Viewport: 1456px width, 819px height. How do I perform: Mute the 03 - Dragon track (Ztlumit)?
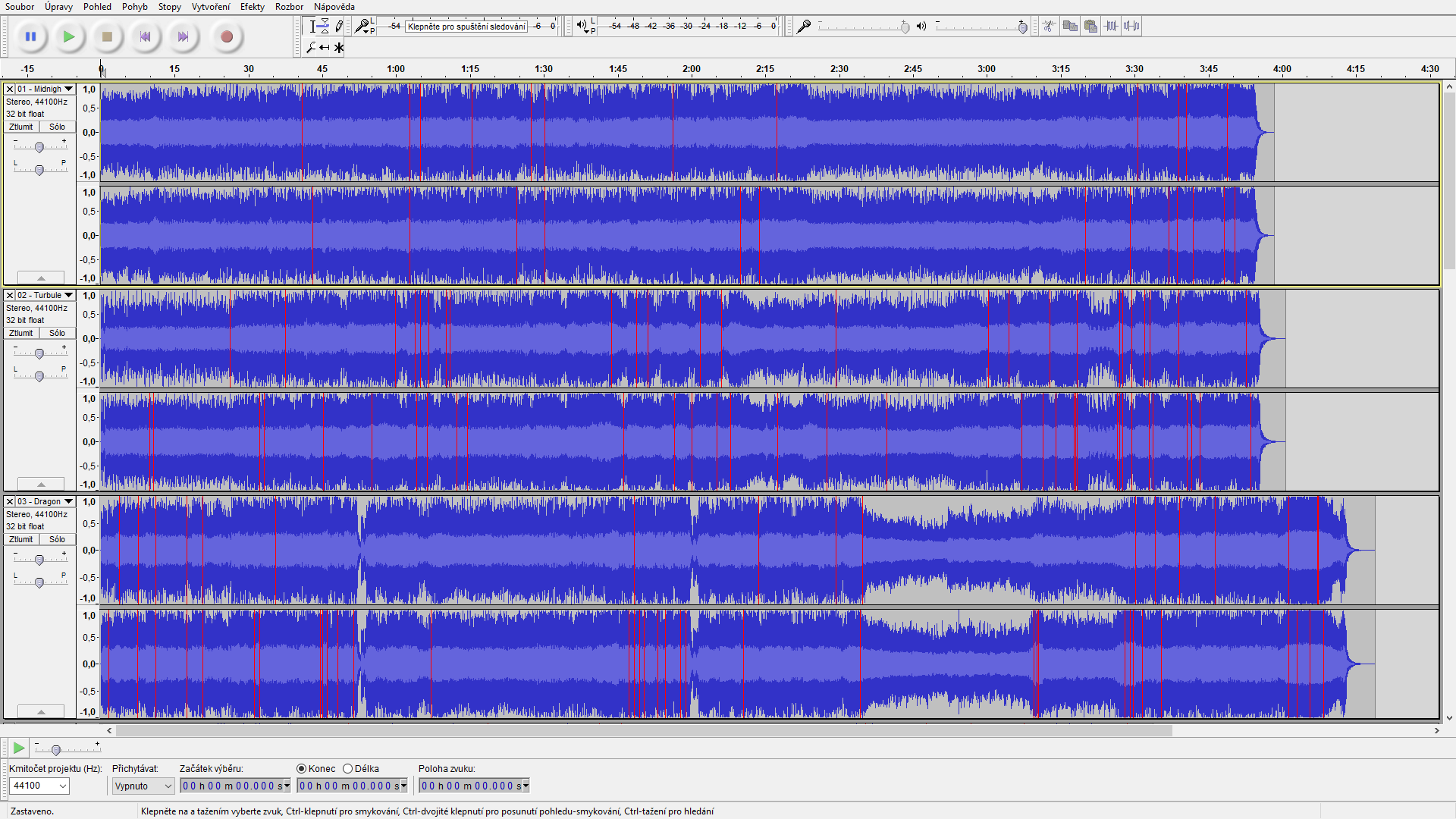(x=21, y=539)
